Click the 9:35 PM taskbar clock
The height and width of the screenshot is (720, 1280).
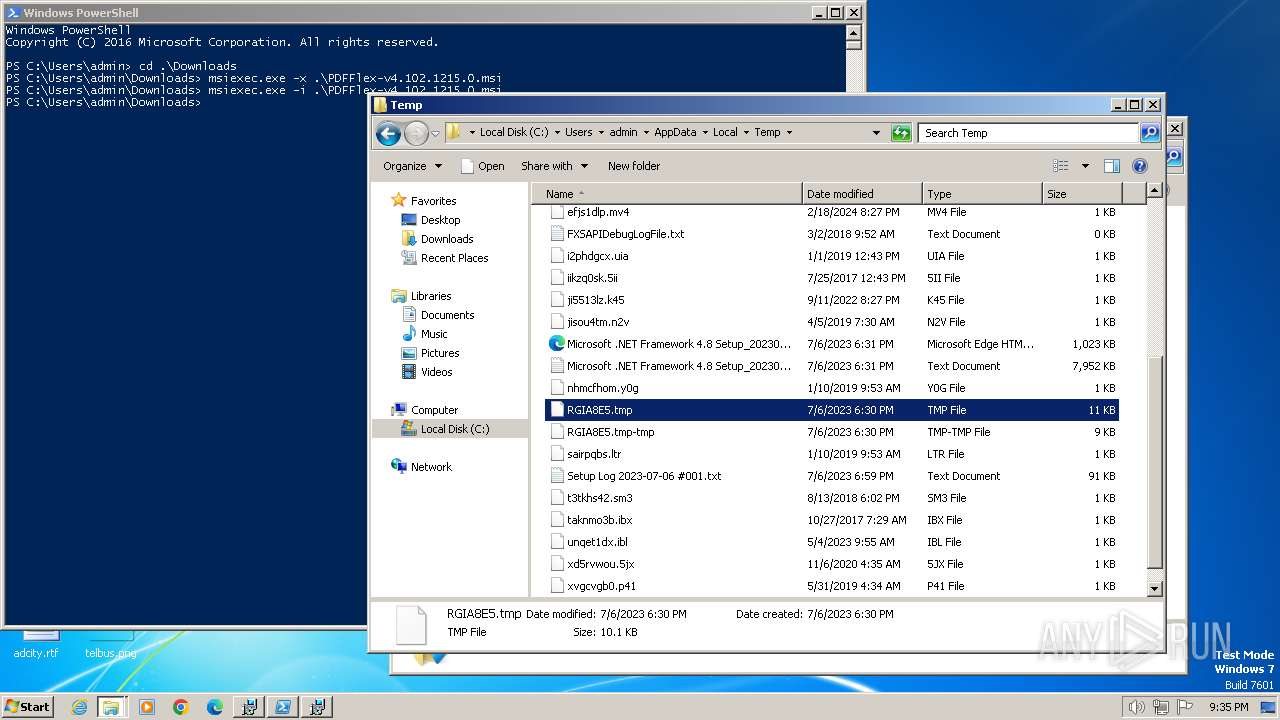[1228, 707]
